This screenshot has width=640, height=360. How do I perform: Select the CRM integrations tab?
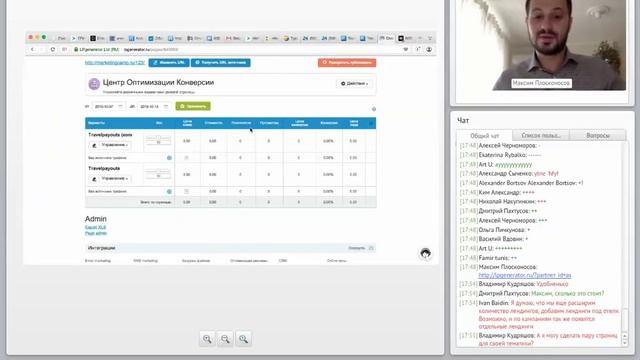point(283,260)
